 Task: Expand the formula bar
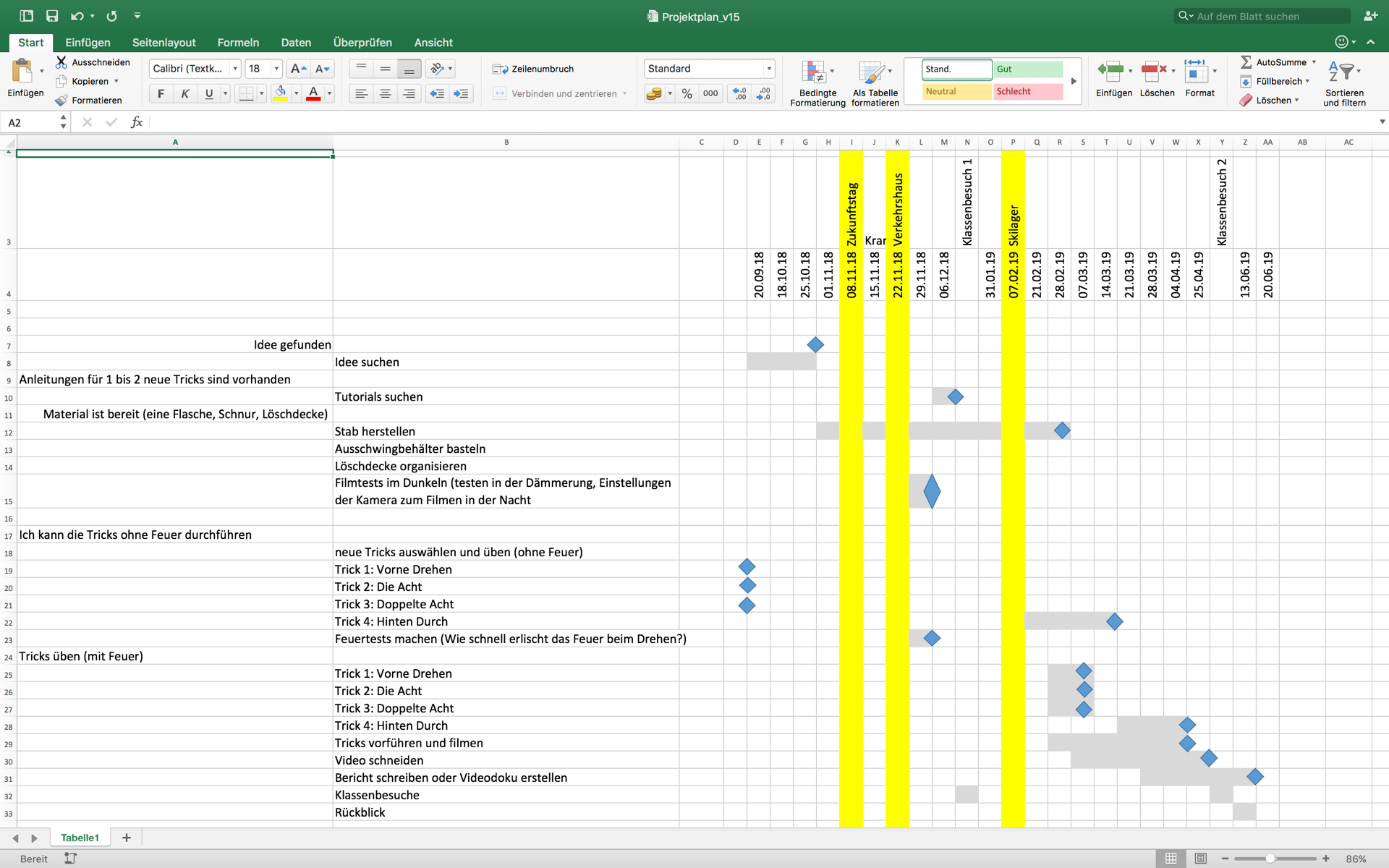[x=1382, y=122]
